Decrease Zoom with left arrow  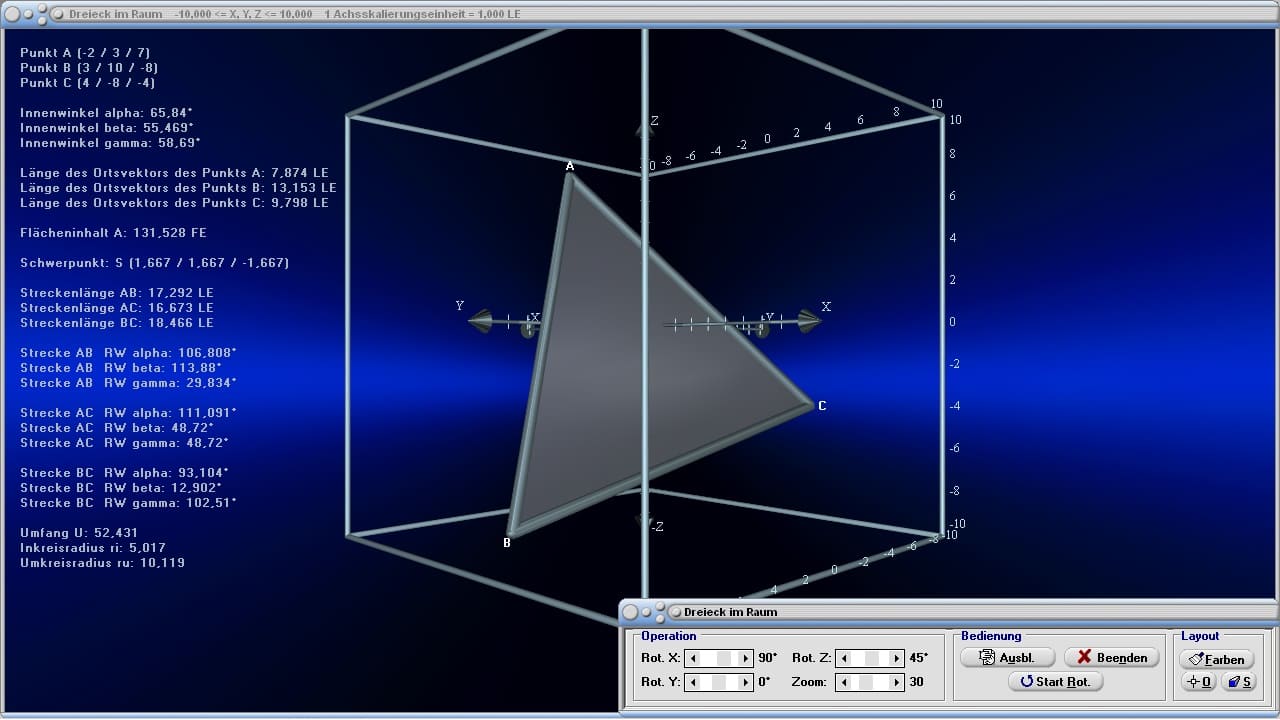pos(843,682)
